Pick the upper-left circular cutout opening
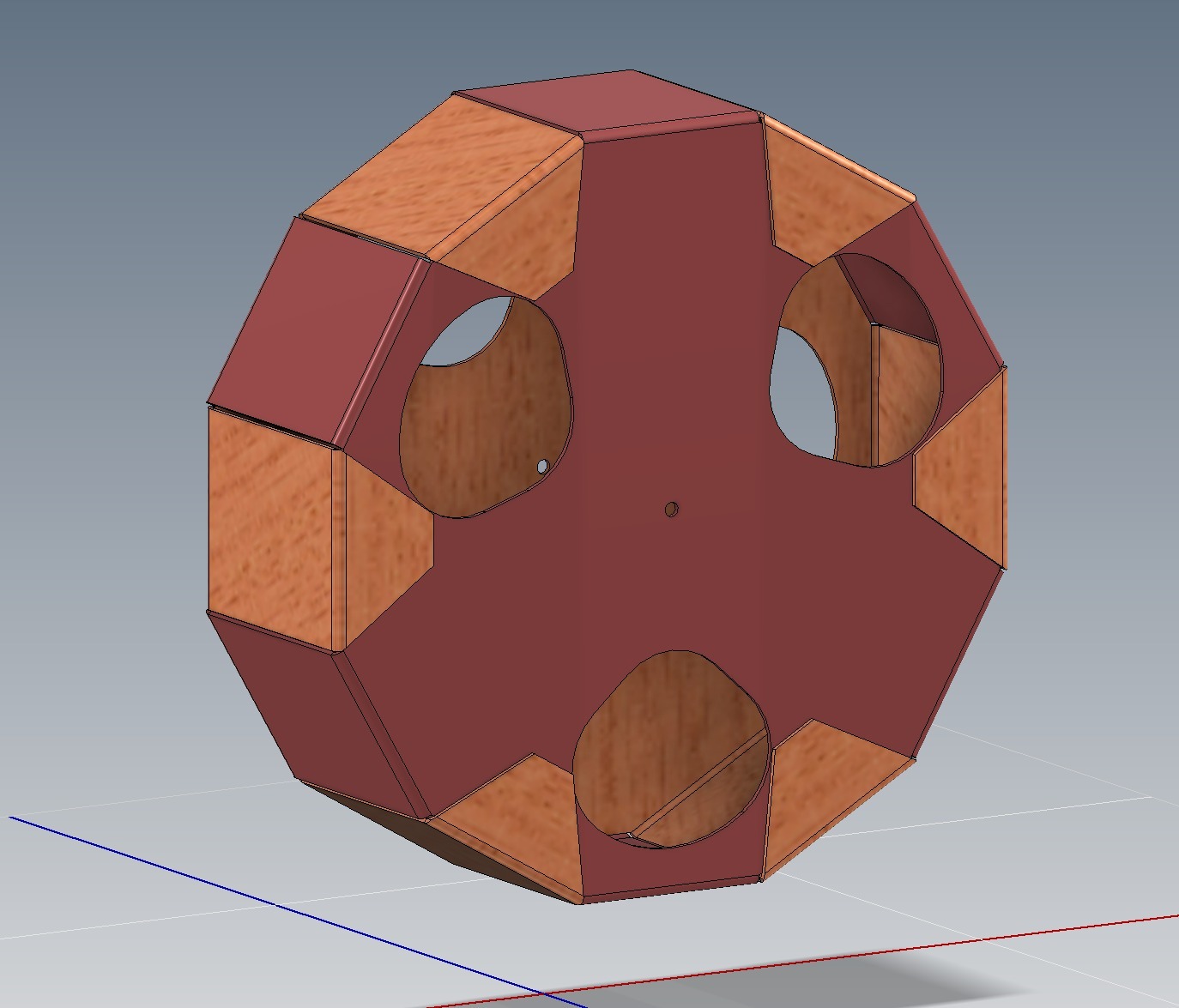1179x1008 pixels. tap(485, 403)
